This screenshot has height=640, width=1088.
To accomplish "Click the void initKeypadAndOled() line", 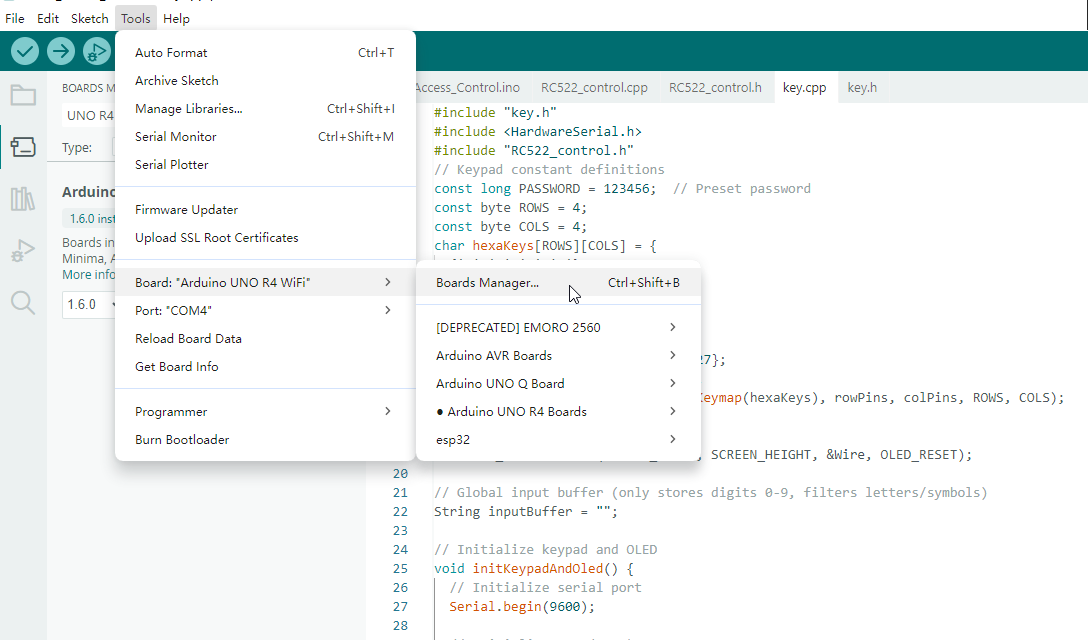I will pyautogui.click(x=534, y=569).
